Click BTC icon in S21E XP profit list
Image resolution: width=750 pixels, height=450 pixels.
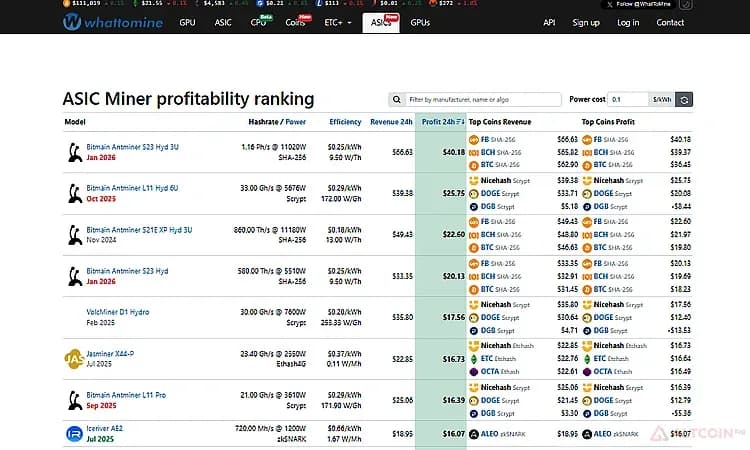point(587,248)
